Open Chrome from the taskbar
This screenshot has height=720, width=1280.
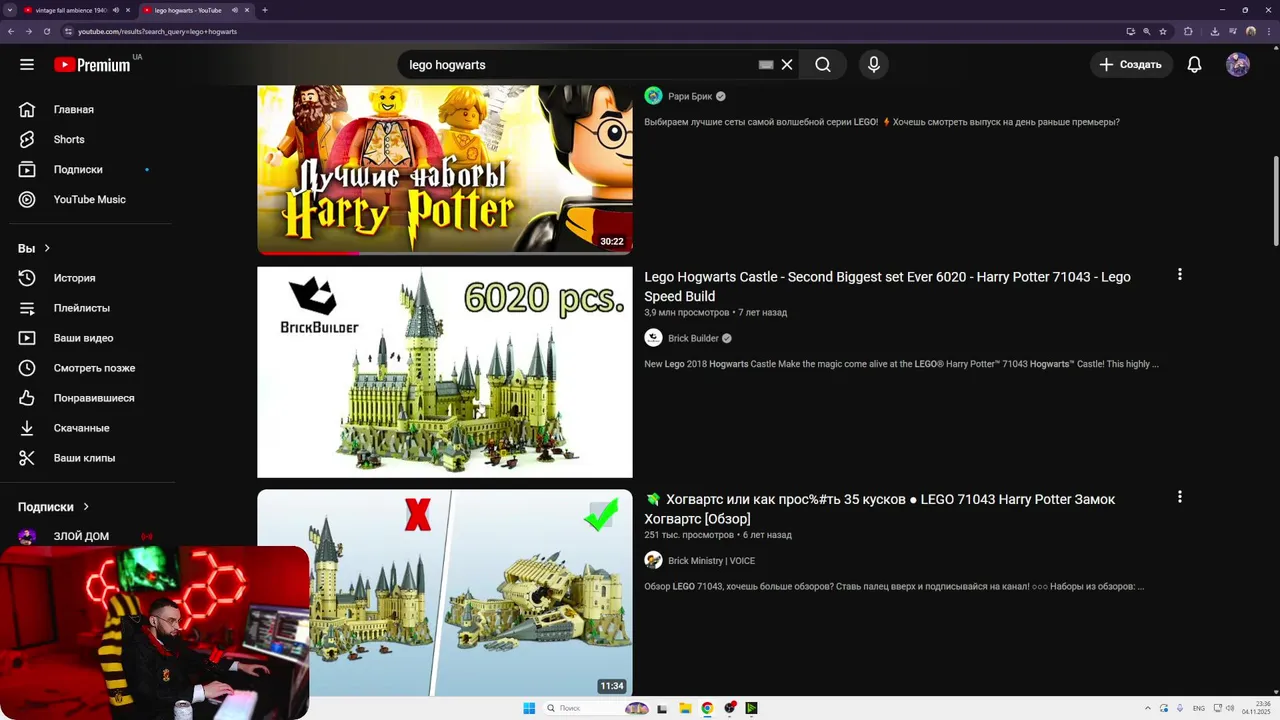pos(707,708)
